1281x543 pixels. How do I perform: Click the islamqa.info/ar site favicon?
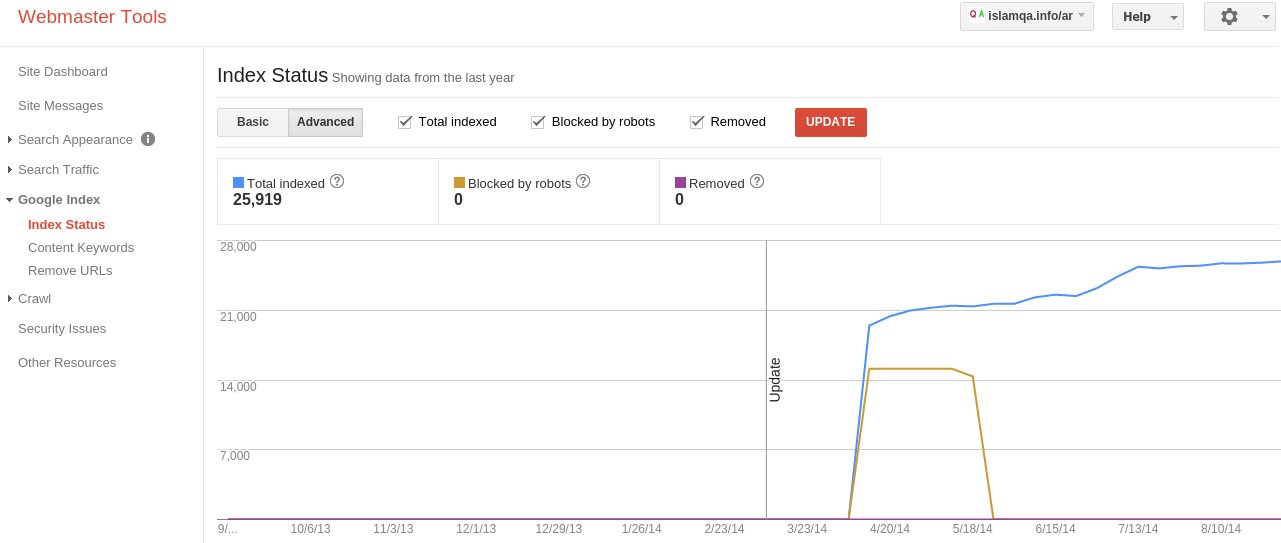[977, 16]
